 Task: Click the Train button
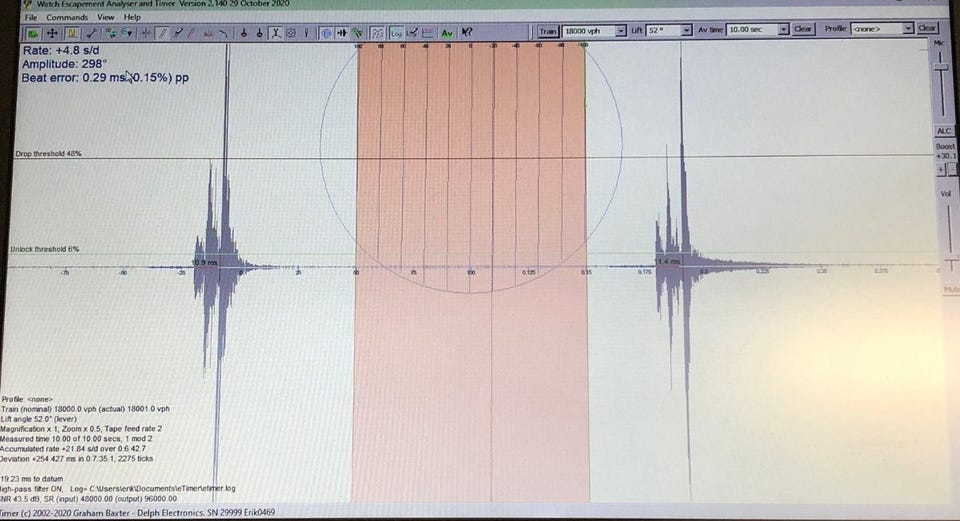(547, 31)
